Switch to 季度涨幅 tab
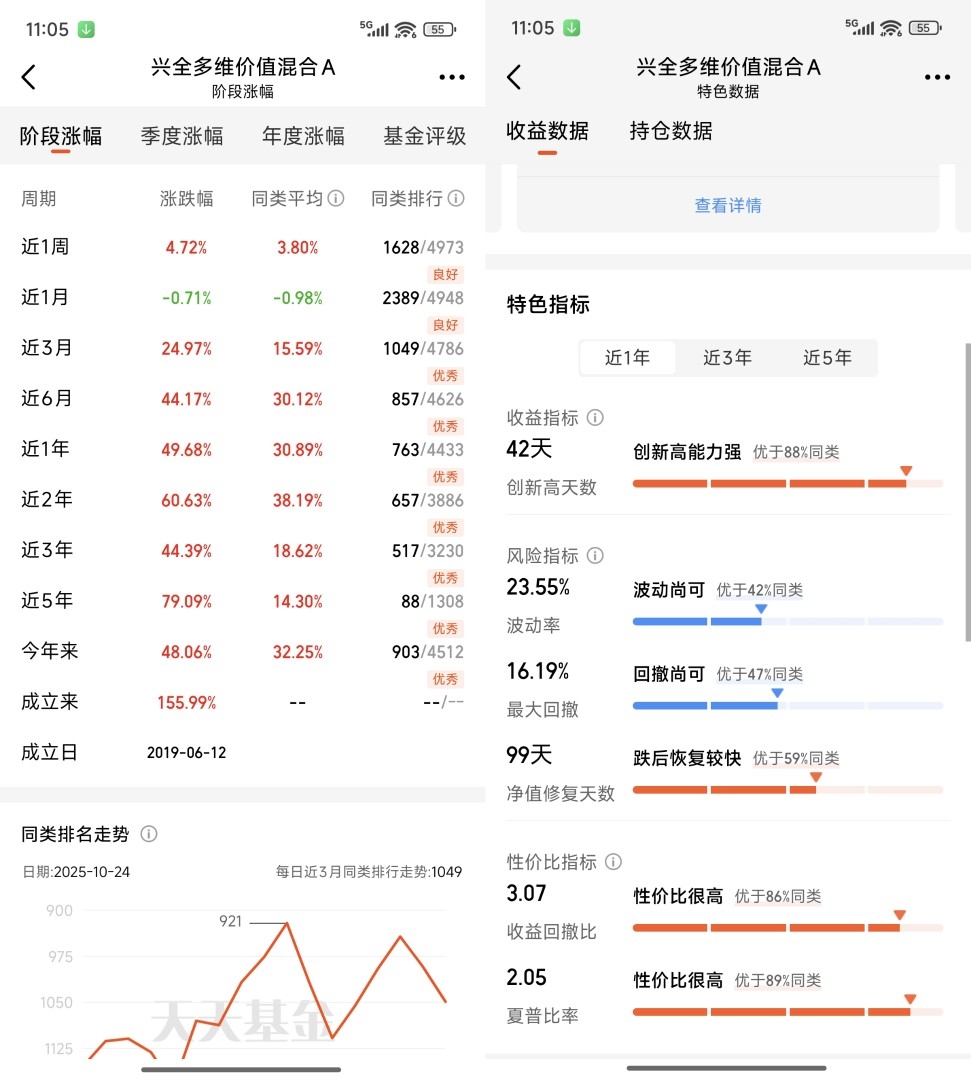This screenshot has height=1080, width=971. point(182,136)
